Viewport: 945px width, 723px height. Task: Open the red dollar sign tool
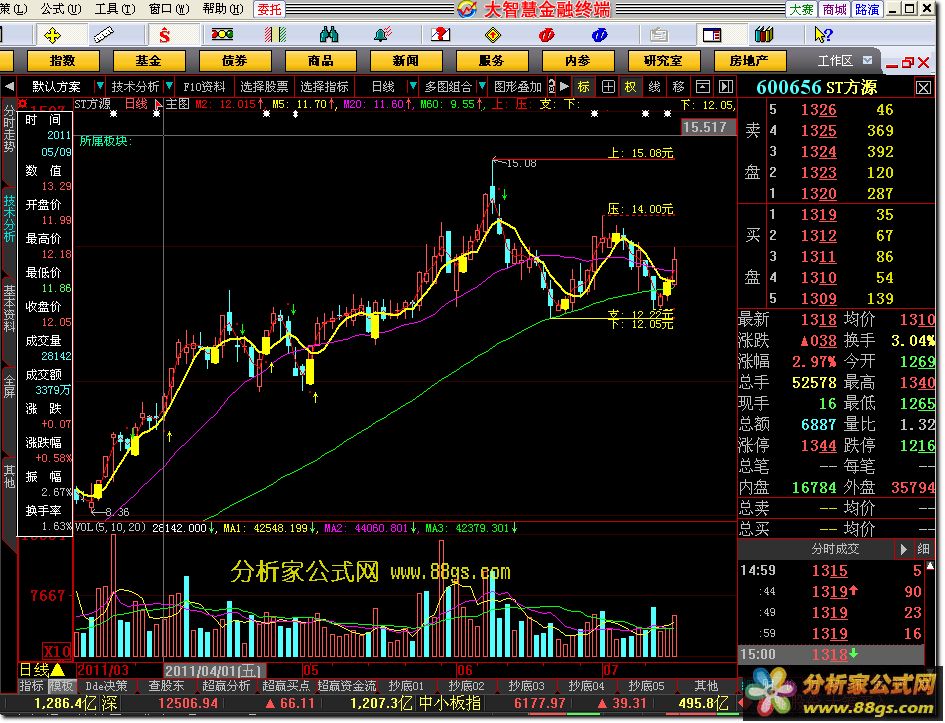[x=165, y=35]
